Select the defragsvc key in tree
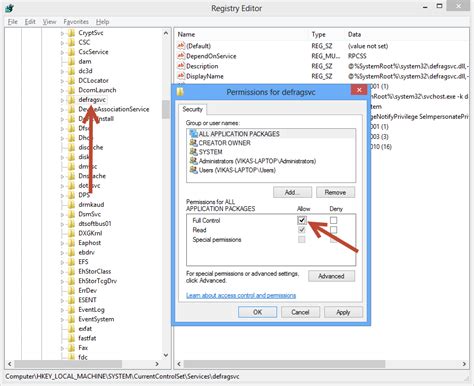474x386 pixels. pyautogui.click(x=92, y=100)
